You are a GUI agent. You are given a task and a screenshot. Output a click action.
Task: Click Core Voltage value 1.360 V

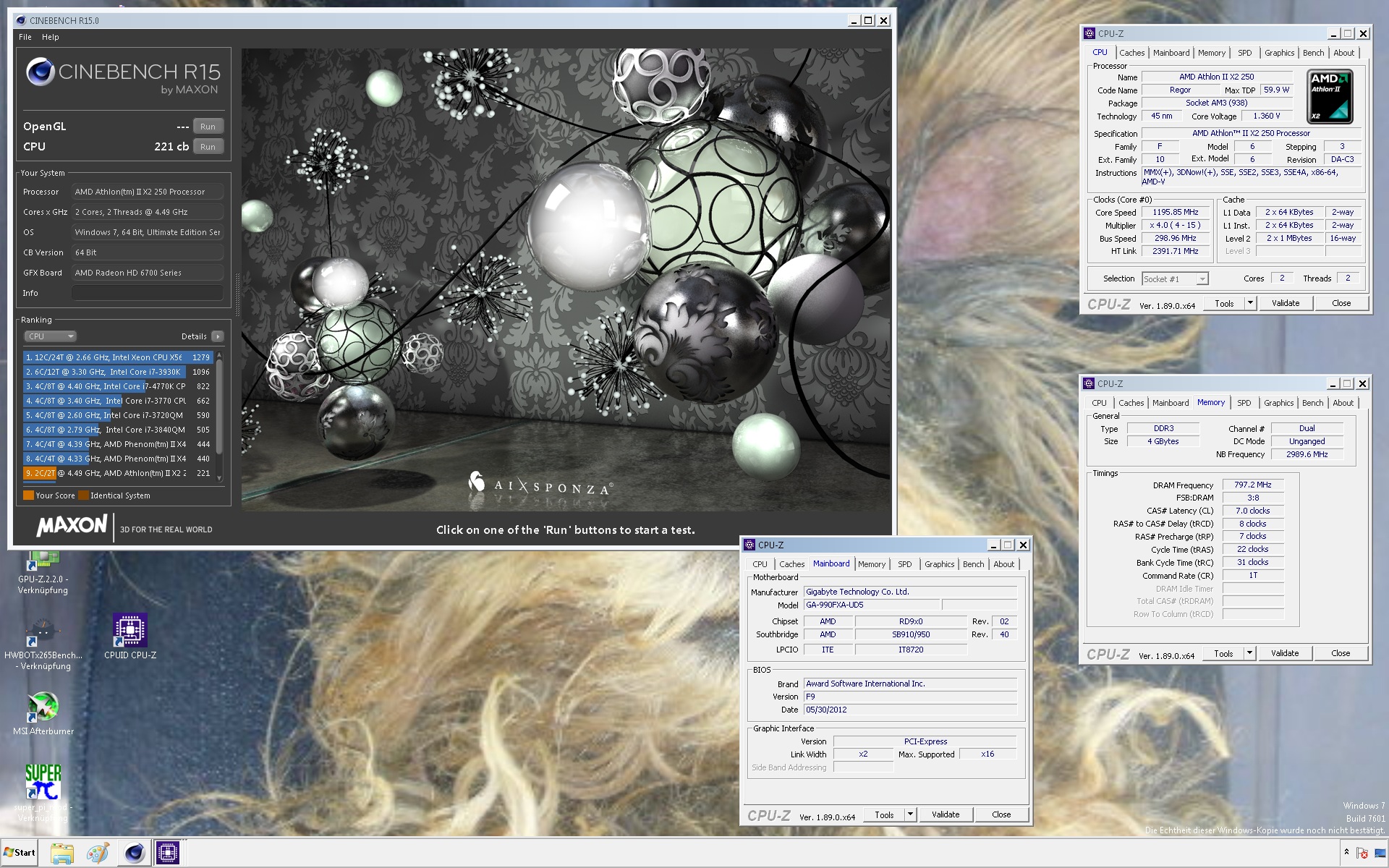(x=1267, y=116)
